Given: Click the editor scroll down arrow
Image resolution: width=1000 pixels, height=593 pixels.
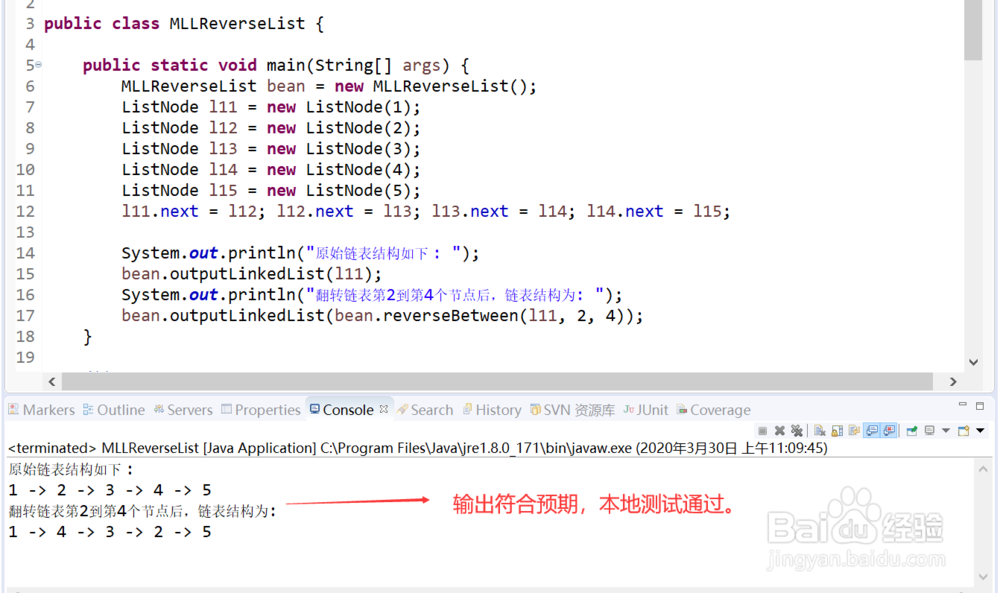Looking at the screenshot, I should 973,362.
